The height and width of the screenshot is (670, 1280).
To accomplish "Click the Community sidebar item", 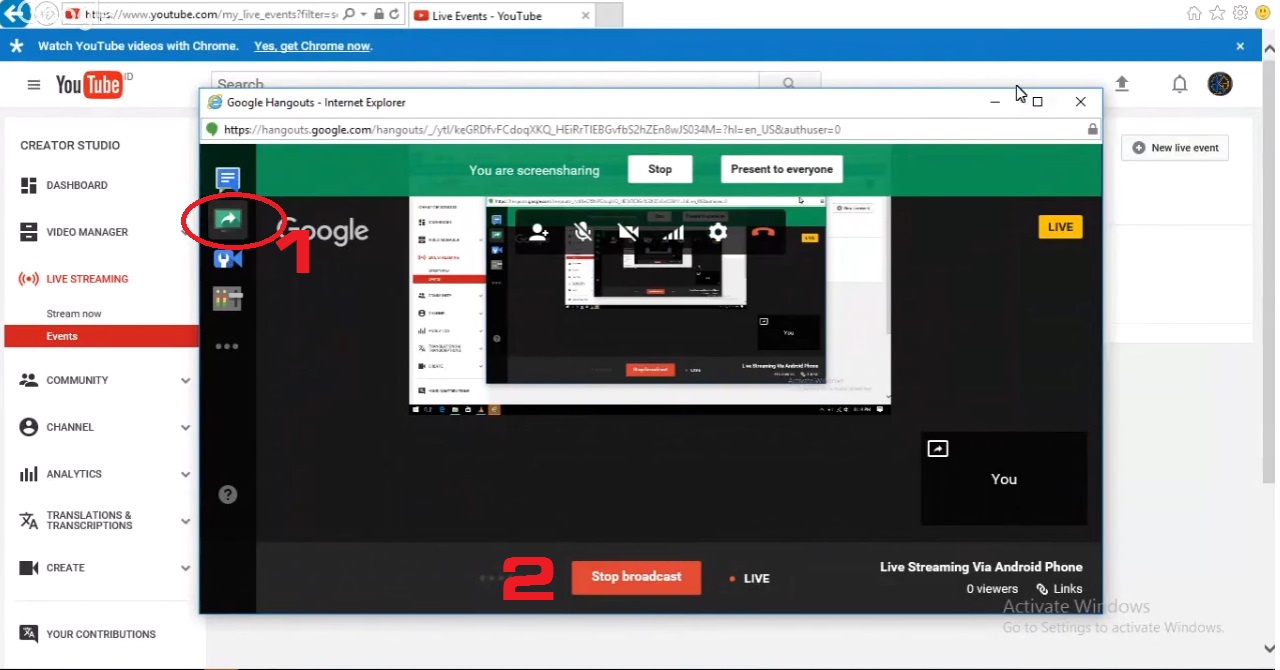I will (77, 381).
